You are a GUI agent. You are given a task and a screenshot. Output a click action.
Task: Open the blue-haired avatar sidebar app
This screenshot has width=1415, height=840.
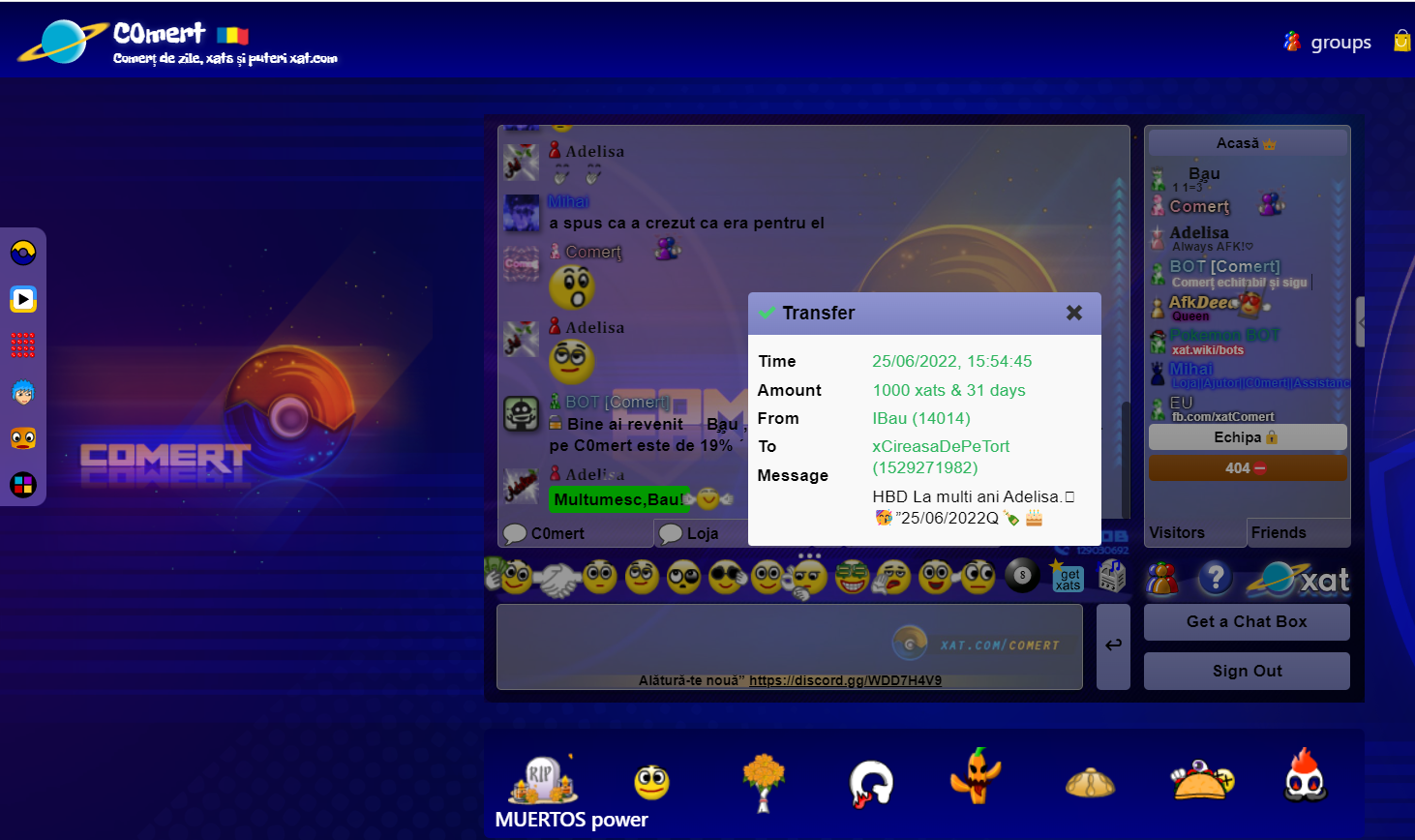(23, 392)
